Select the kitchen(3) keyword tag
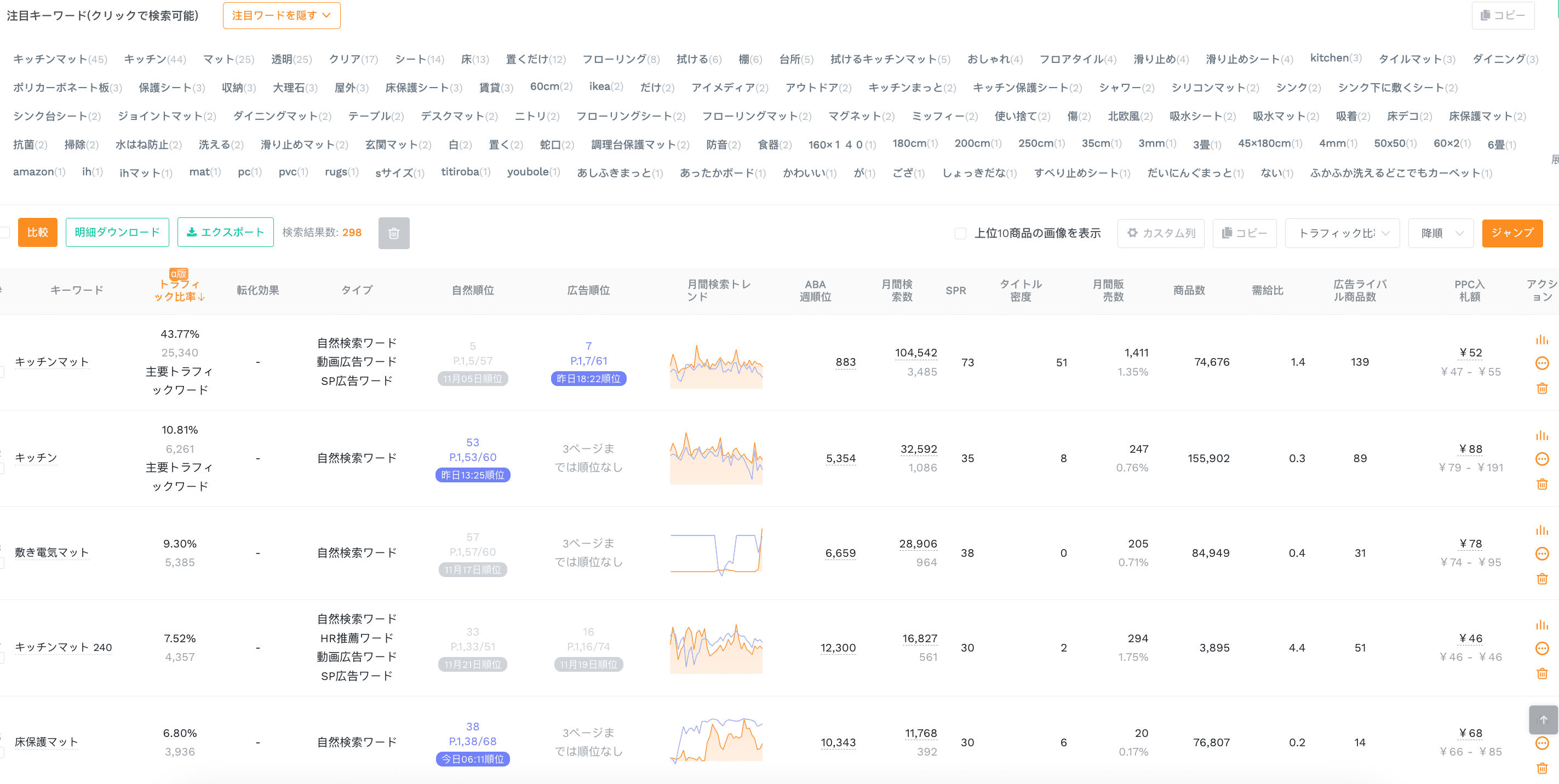The width and height of the screenshot is (1559, 784). 1335,58
